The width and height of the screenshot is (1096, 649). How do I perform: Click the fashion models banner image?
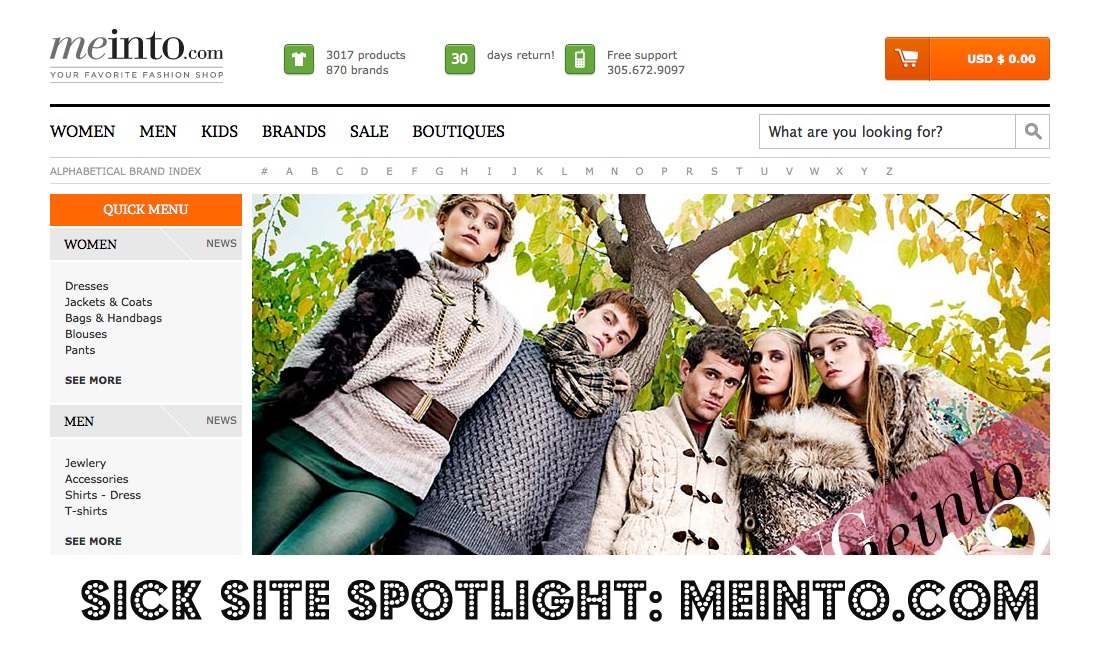[651, 374]
